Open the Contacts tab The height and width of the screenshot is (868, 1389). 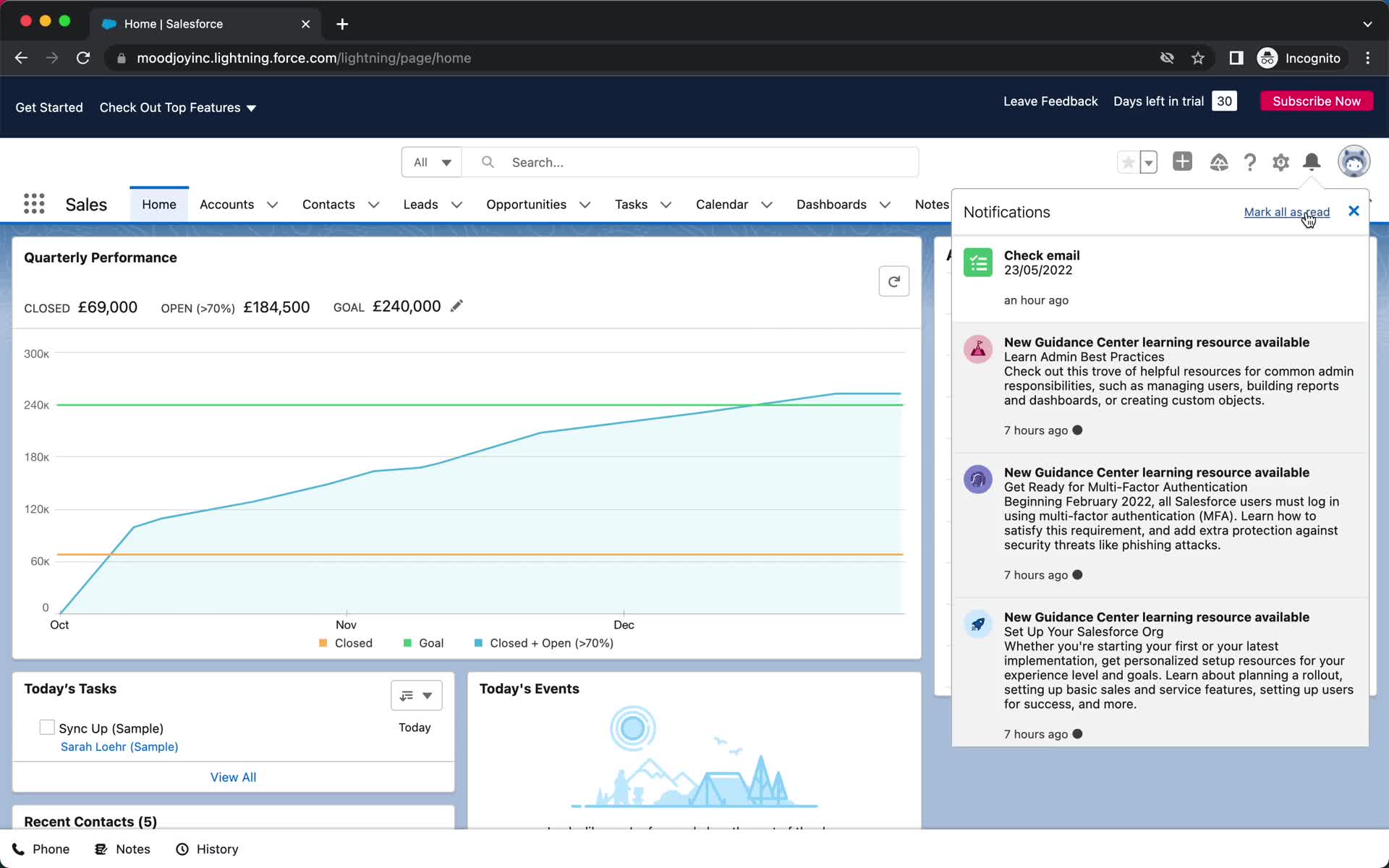(328, 205)
